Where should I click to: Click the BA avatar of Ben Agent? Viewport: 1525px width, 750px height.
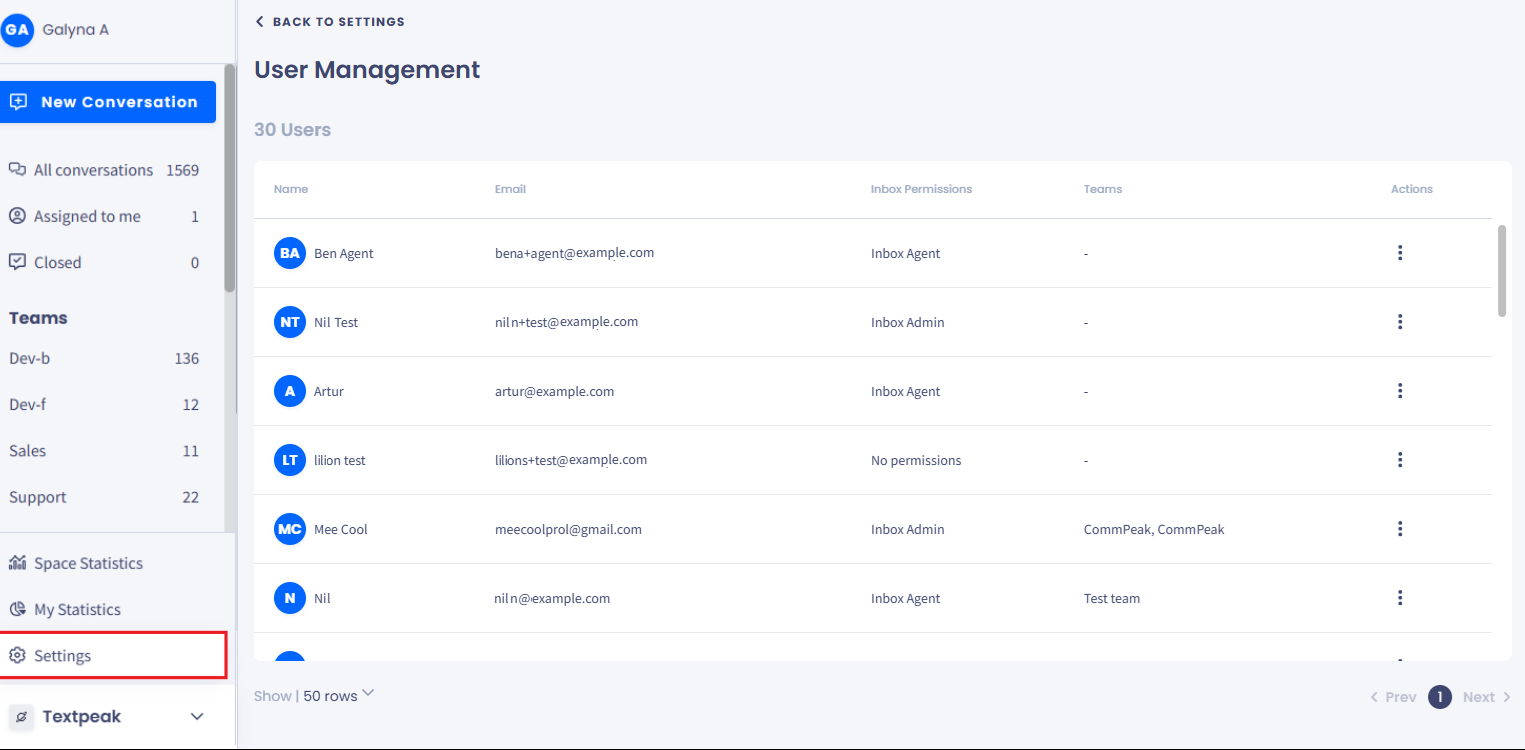(290, 253)
